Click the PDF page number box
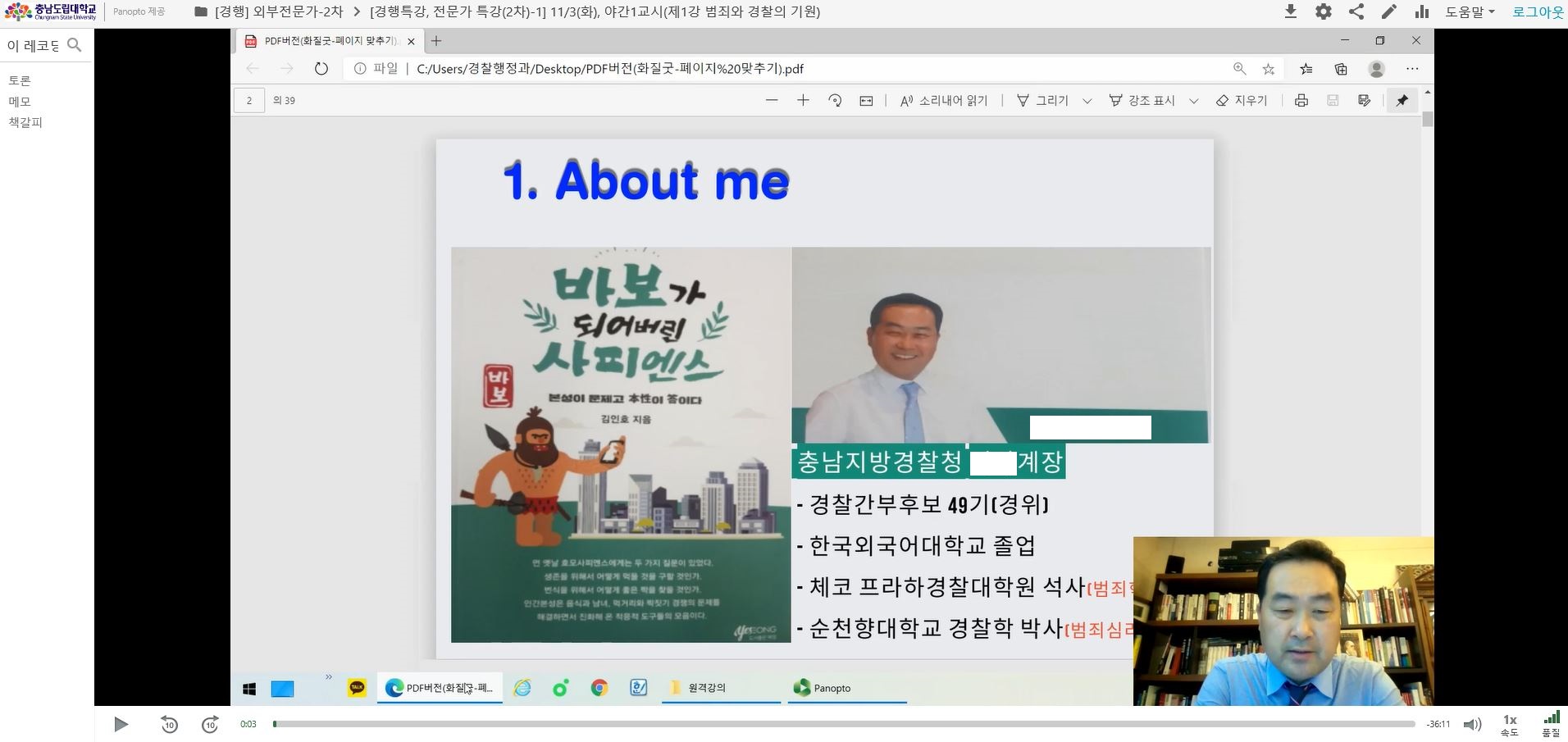The width and height of the screenshot is (1568, 742). (249, 101)
